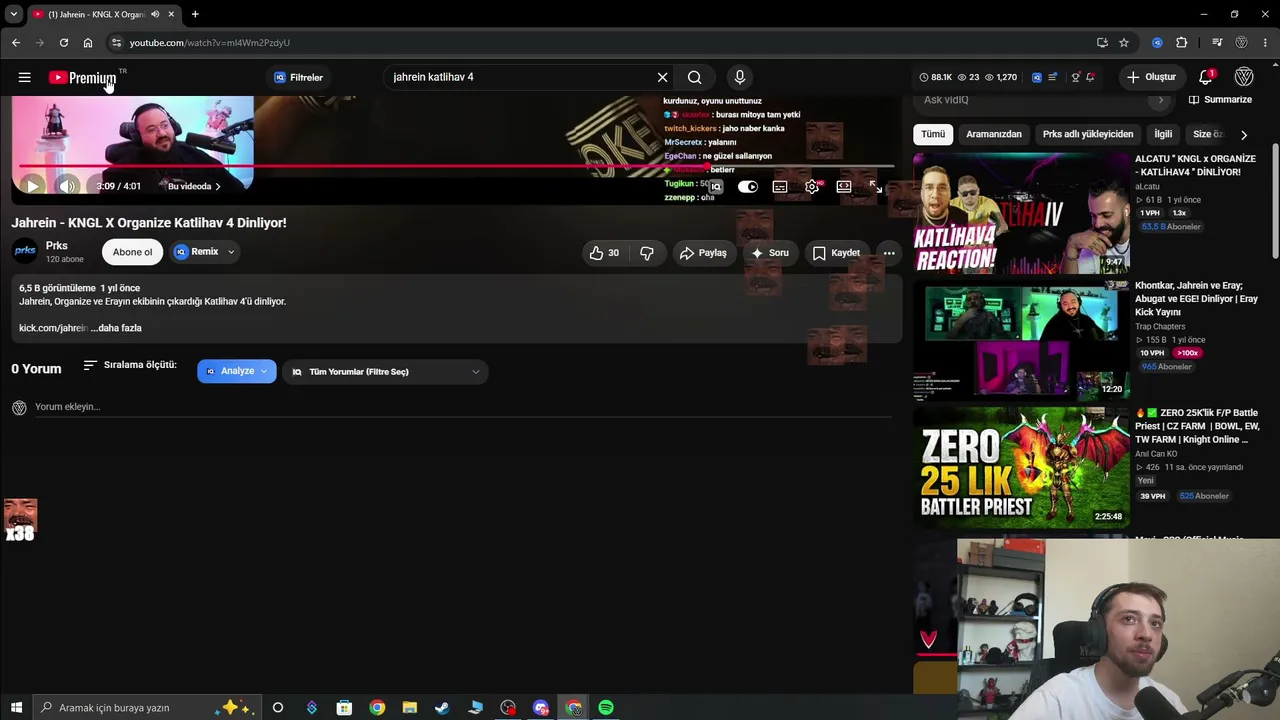Go to YouTube Premium home logo
This screenshot has height=720, width=1280.
[x=83, y=77]
